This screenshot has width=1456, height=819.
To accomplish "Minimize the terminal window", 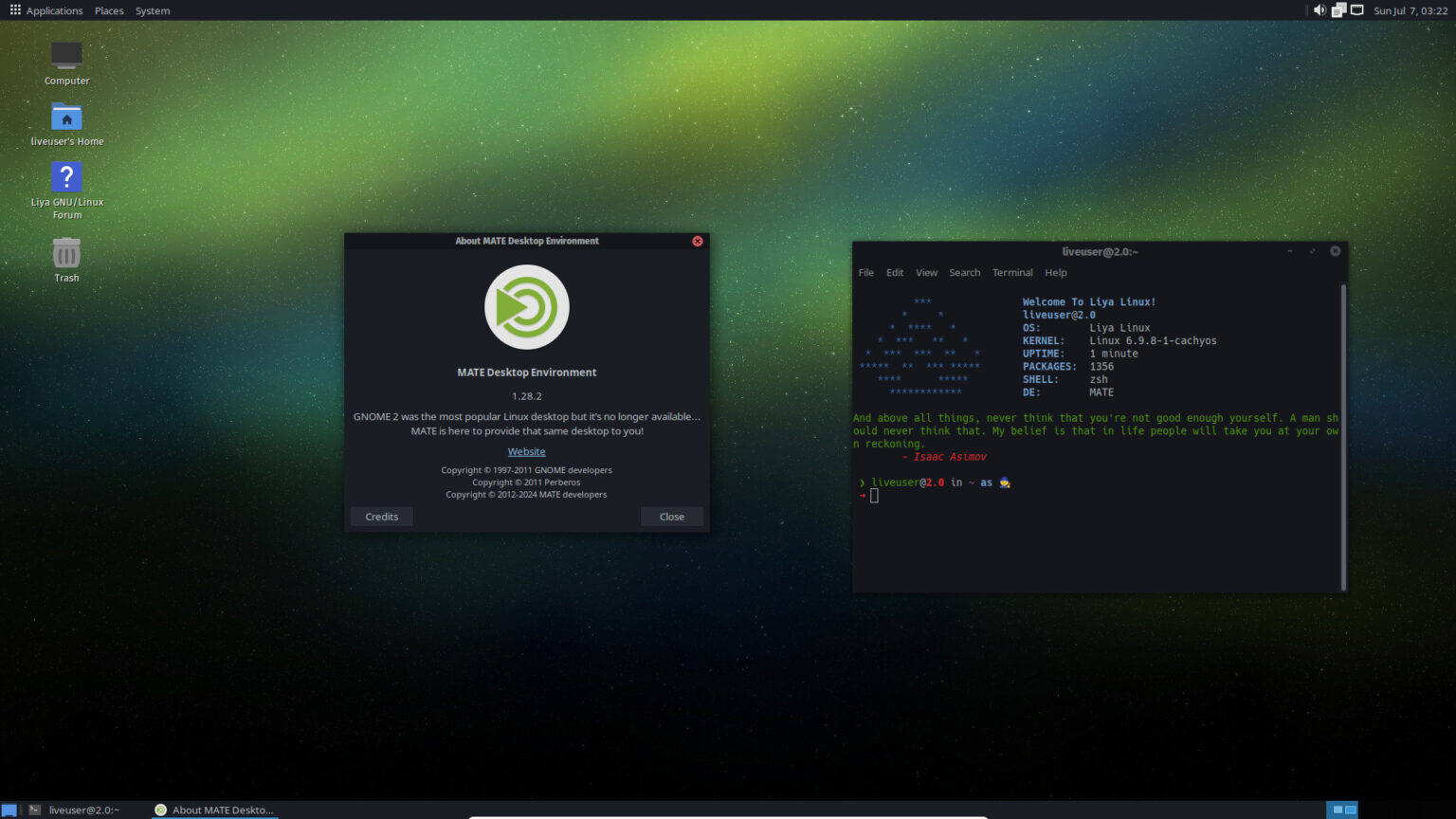I will pyautogui.click(x=1290, y=251).
